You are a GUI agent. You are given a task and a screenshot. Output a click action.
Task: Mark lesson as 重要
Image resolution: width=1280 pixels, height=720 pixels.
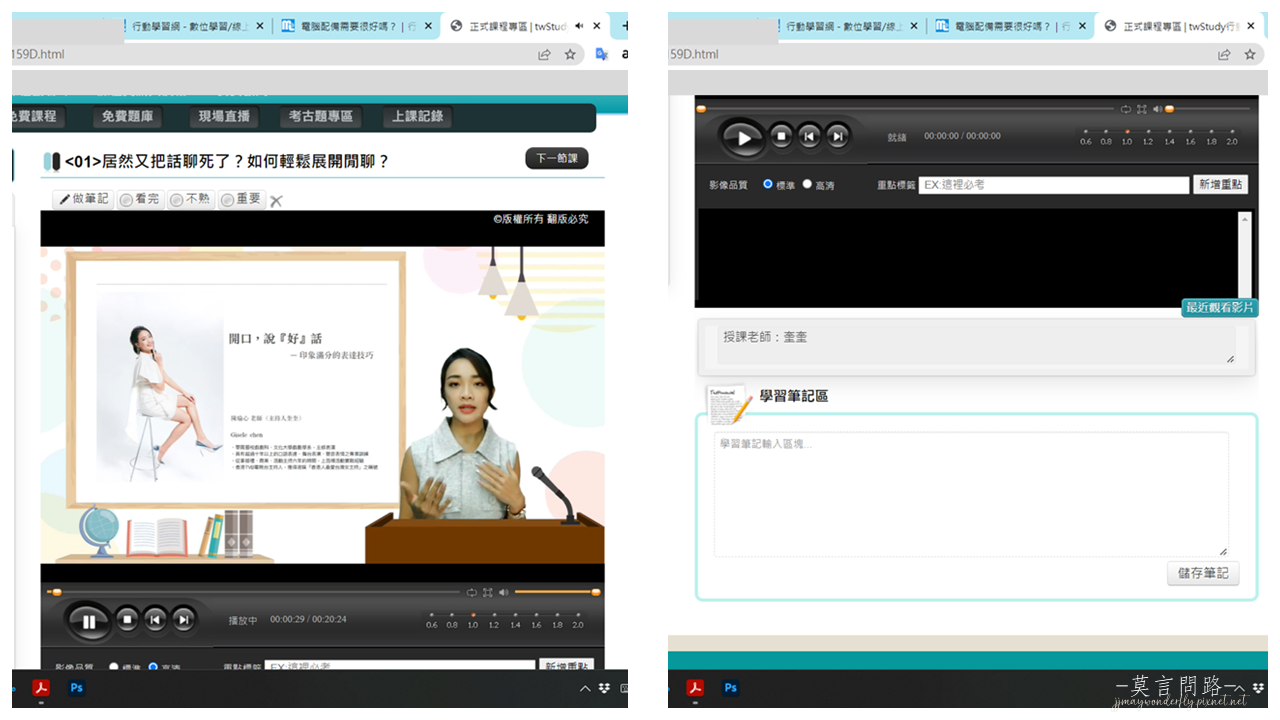tap(241, 199)
